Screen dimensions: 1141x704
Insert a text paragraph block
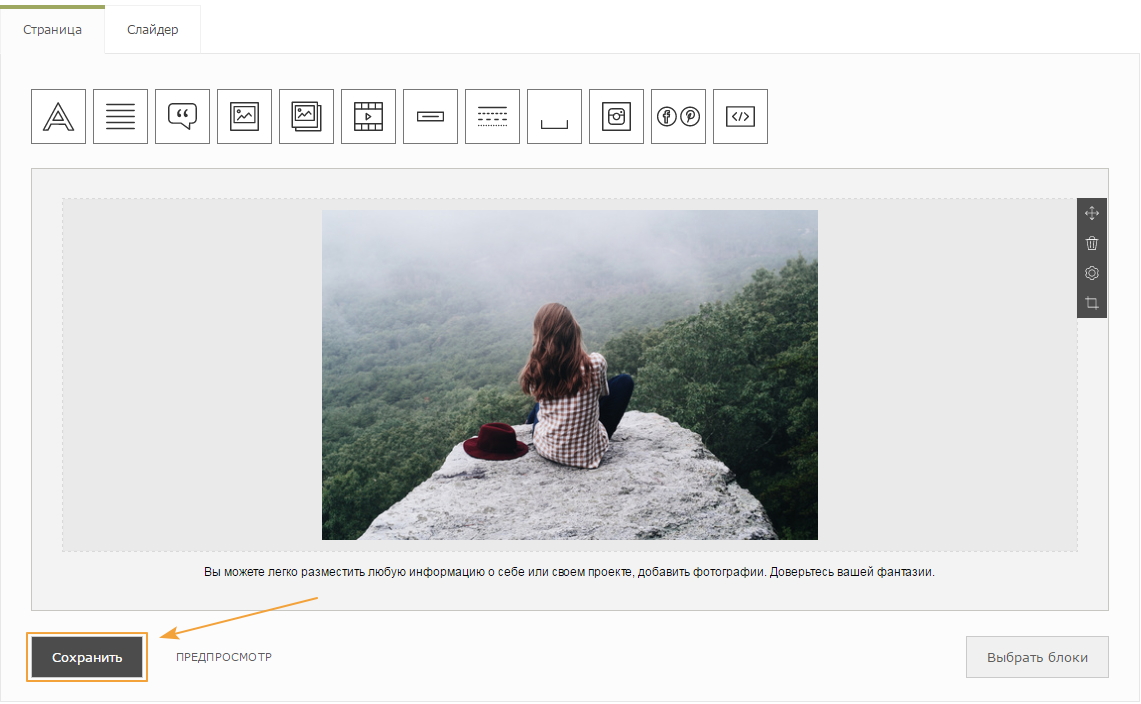click(121, 116)
